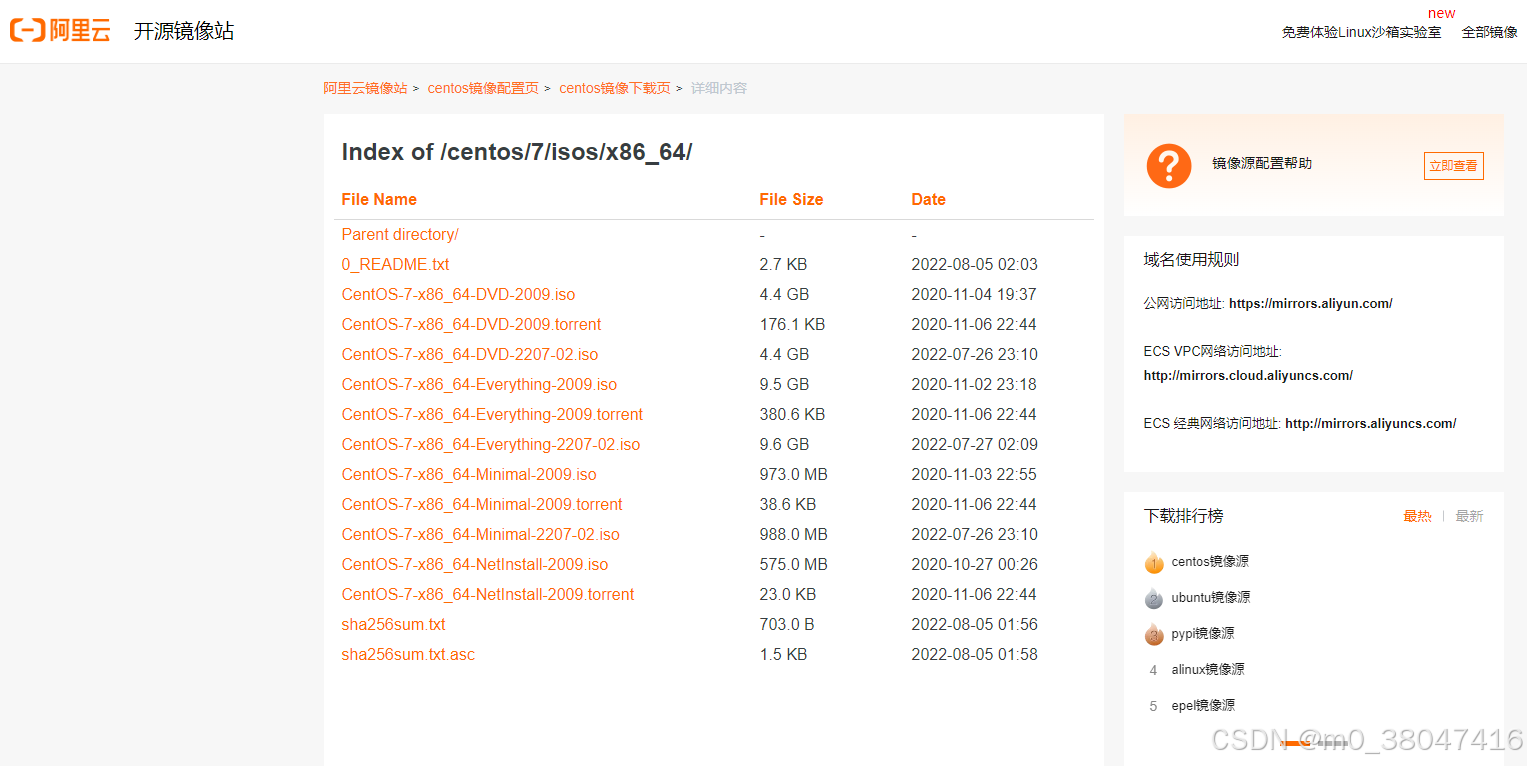Click the Alibaba Cloud logo
The width and height of the screenshot is (1527, 766).
(60, 30)
